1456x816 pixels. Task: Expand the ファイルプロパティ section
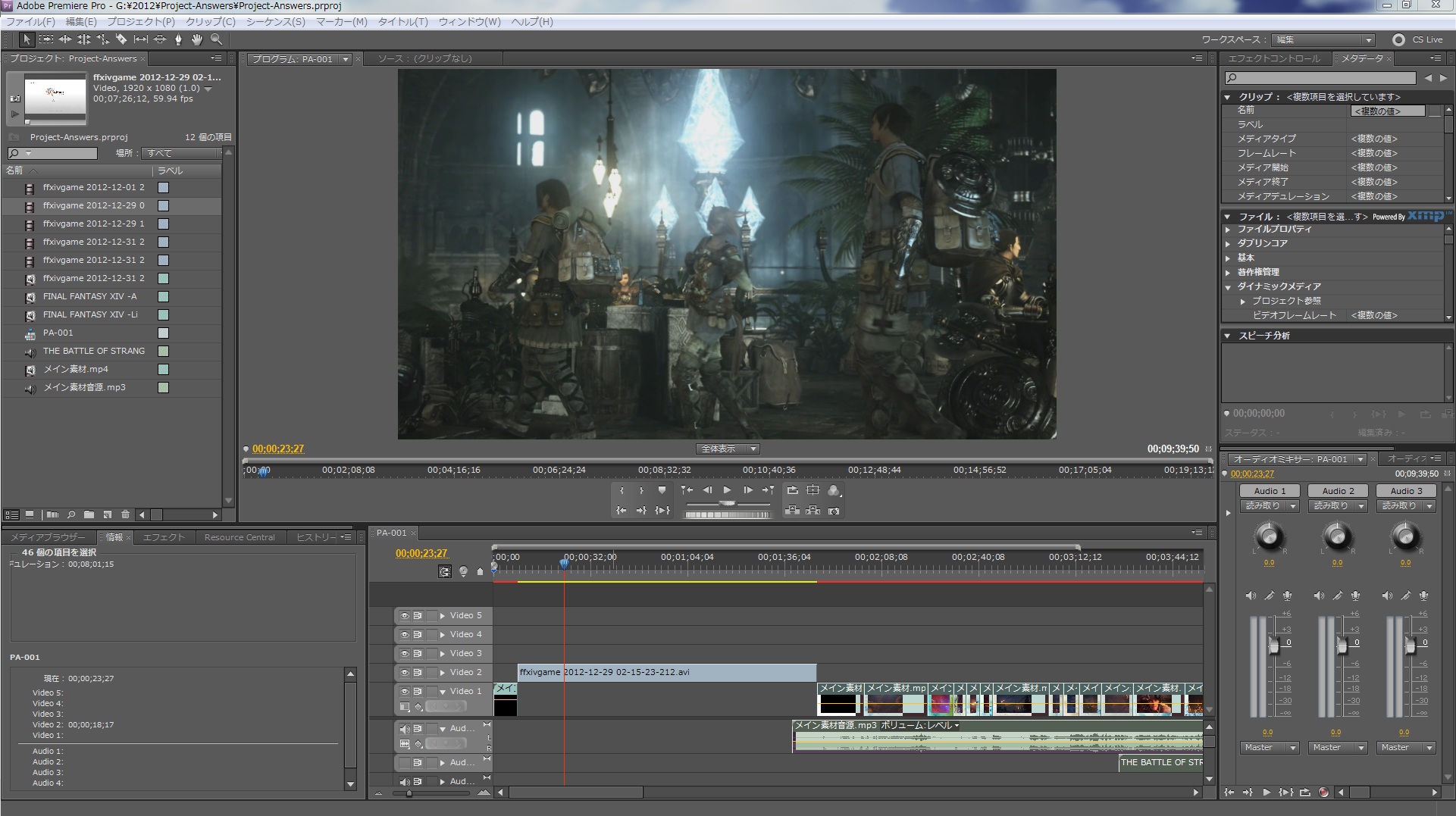pos(1228,230)
